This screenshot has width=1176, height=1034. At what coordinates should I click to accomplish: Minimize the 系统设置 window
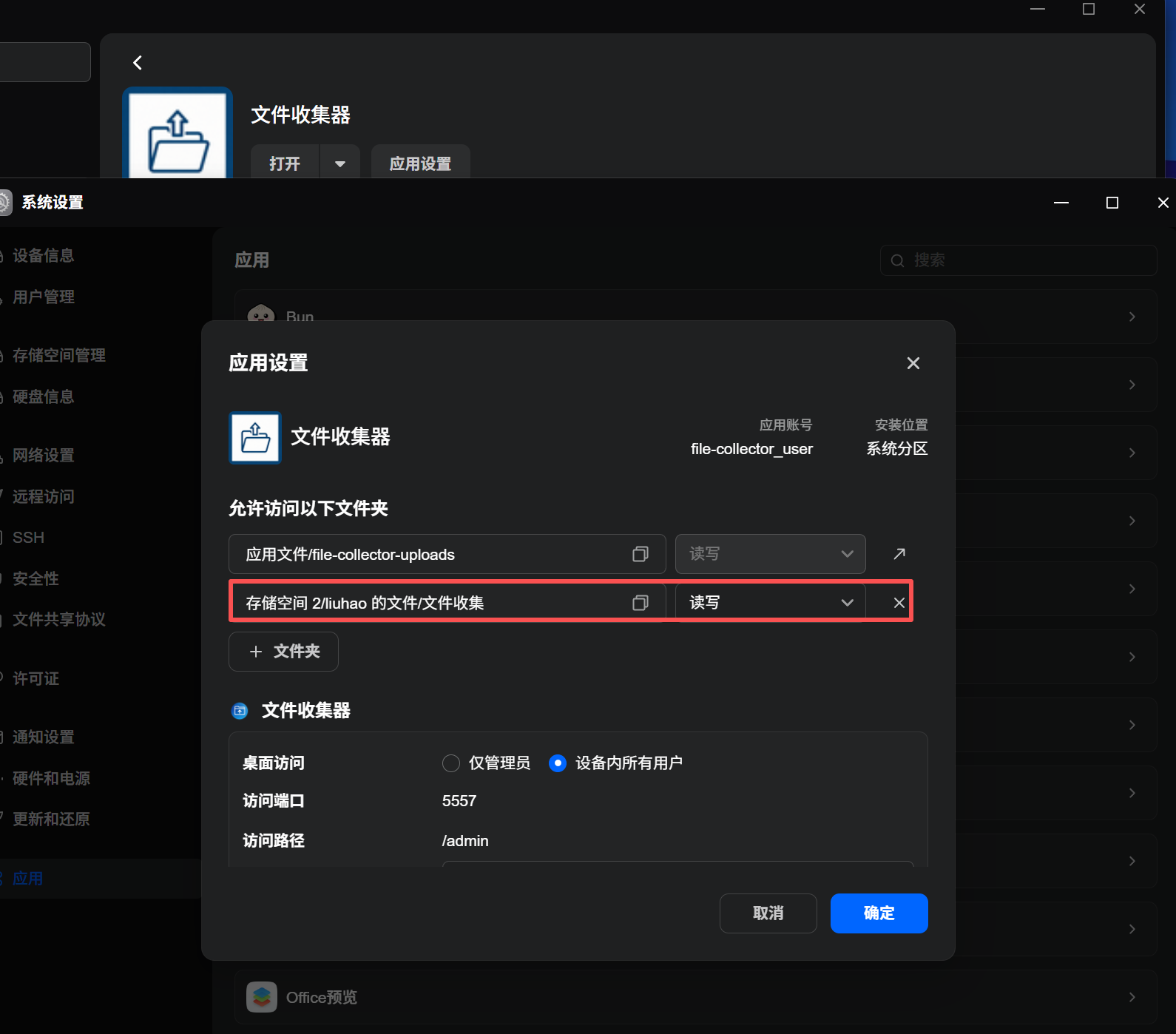(x=1061, y=203)
